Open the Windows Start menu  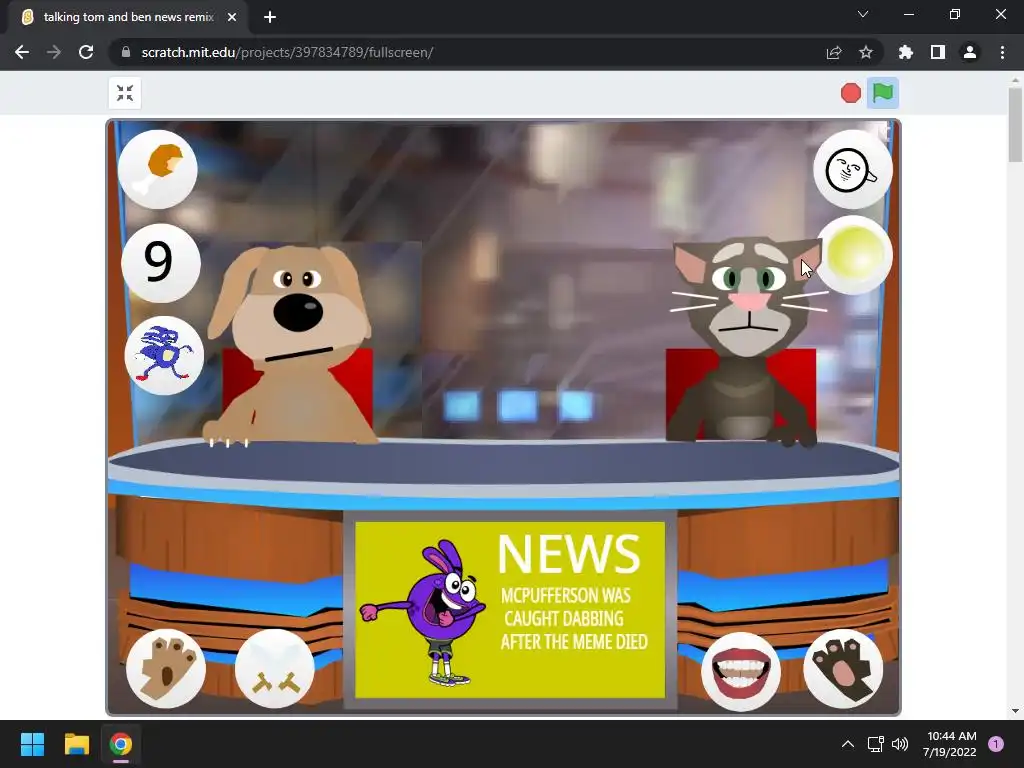[32, 744]
